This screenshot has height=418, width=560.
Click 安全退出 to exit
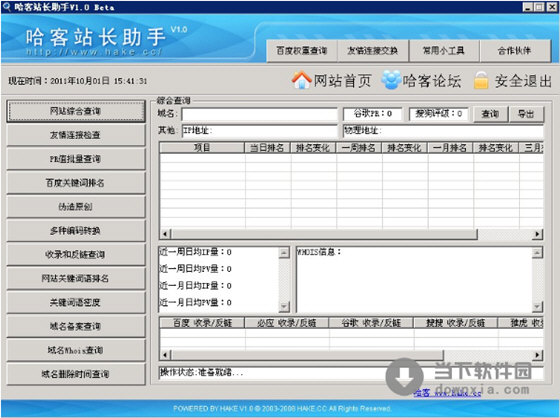[x=523, y=81]
